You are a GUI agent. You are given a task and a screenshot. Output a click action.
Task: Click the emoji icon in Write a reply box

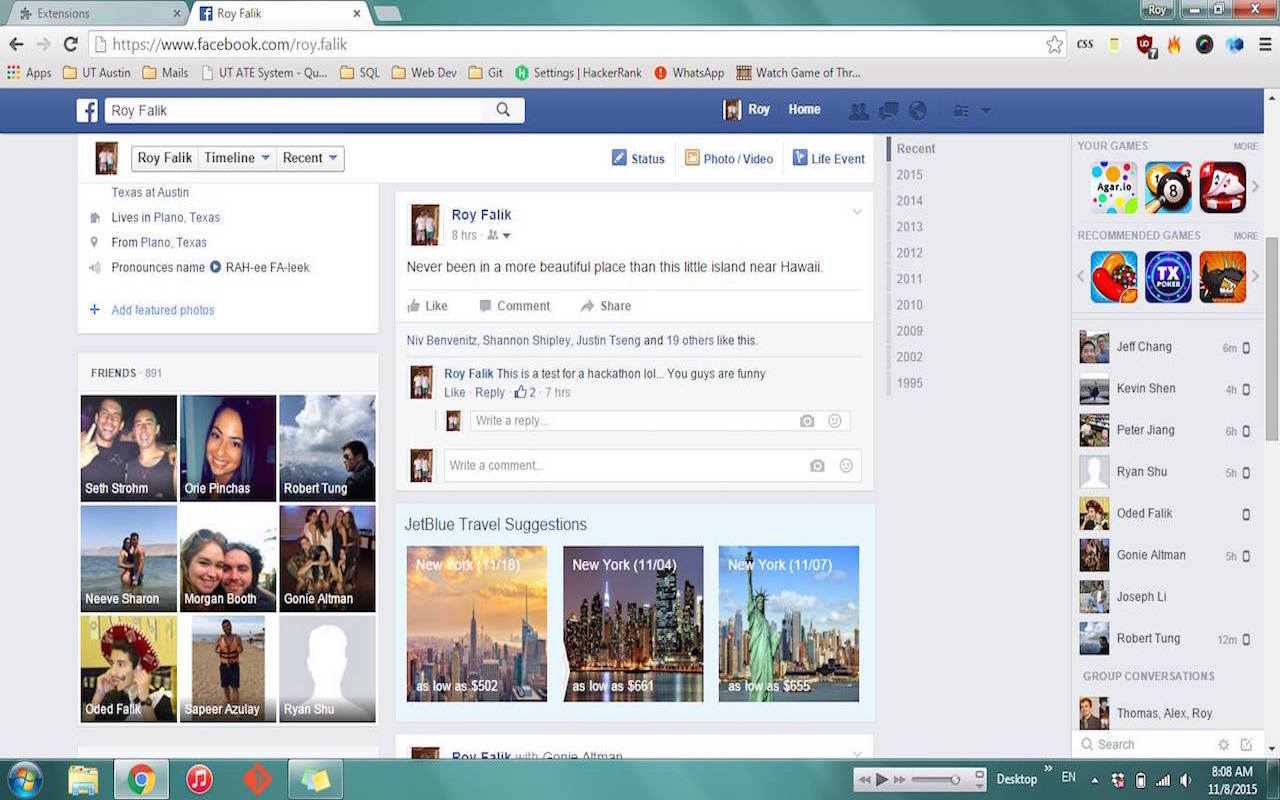(835, 421)
